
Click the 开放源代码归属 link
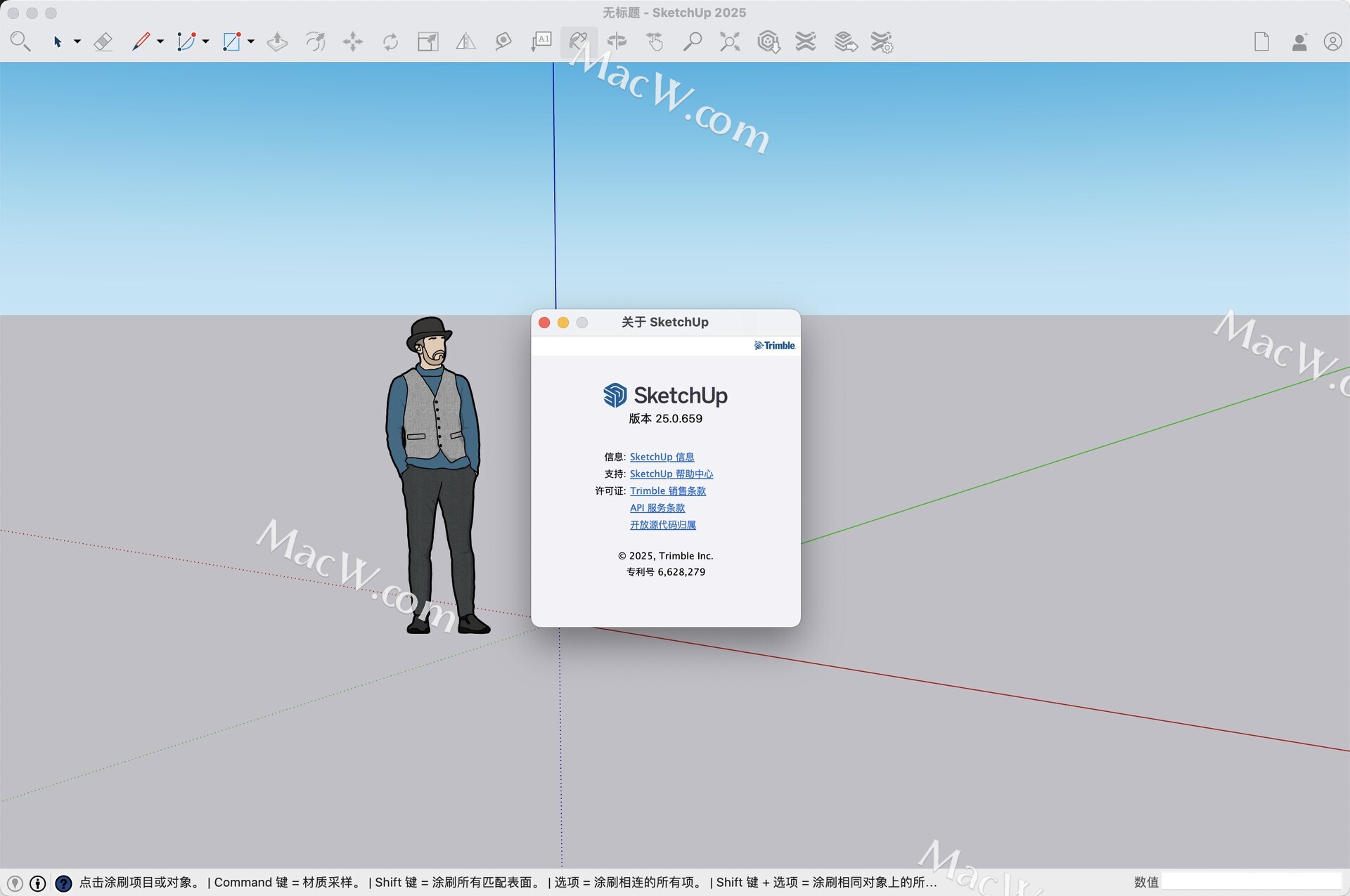pos(662,525)
